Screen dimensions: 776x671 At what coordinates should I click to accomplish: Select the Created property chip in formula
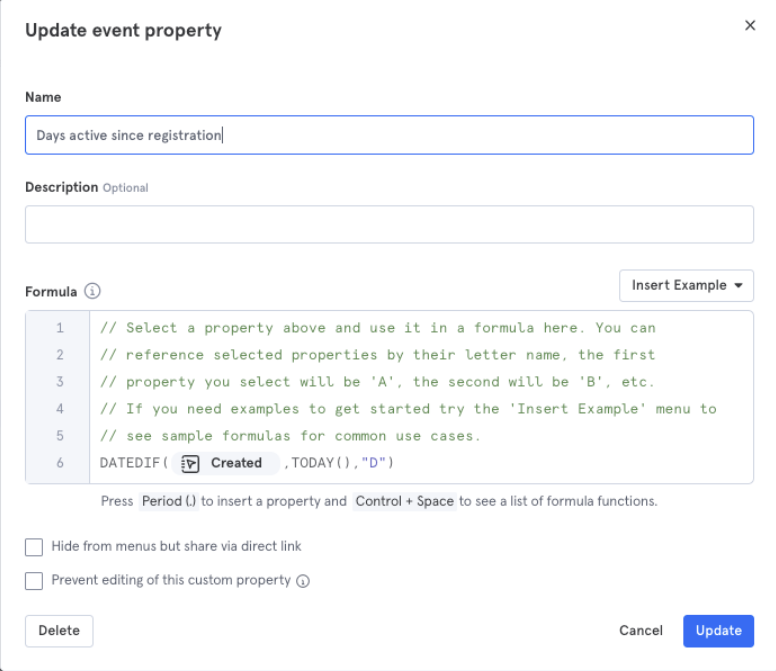click(226, 463)
